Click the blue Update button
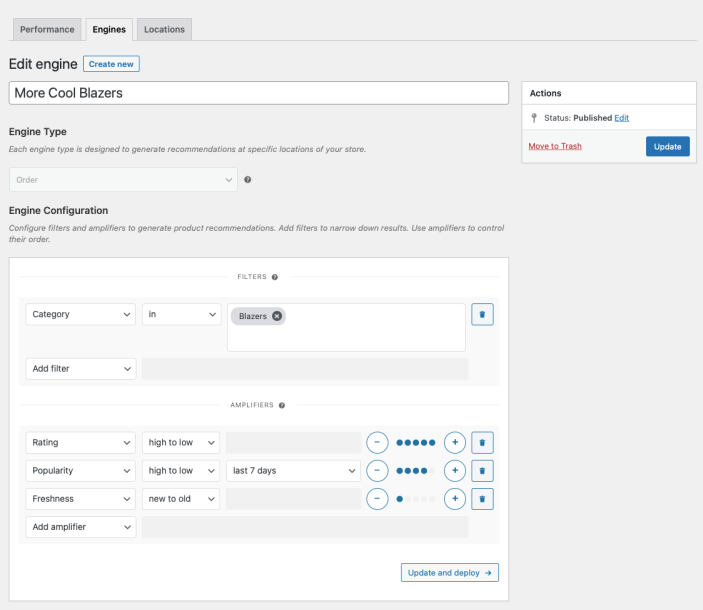This screenshot has height=610, width=703. tap(668, 147)
